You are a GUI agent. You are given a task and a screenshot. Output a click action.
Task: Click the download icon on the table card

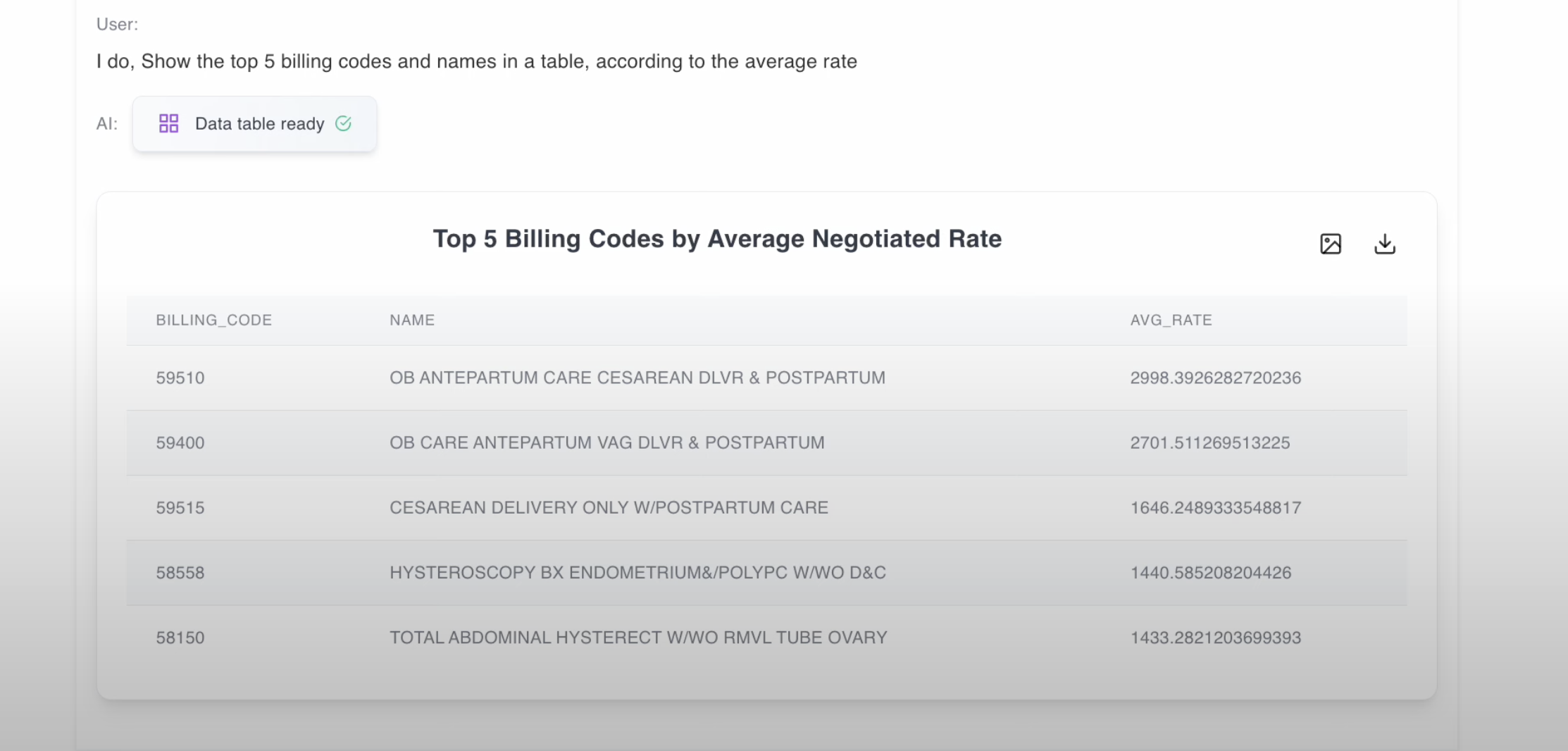tap(1384, 244)
